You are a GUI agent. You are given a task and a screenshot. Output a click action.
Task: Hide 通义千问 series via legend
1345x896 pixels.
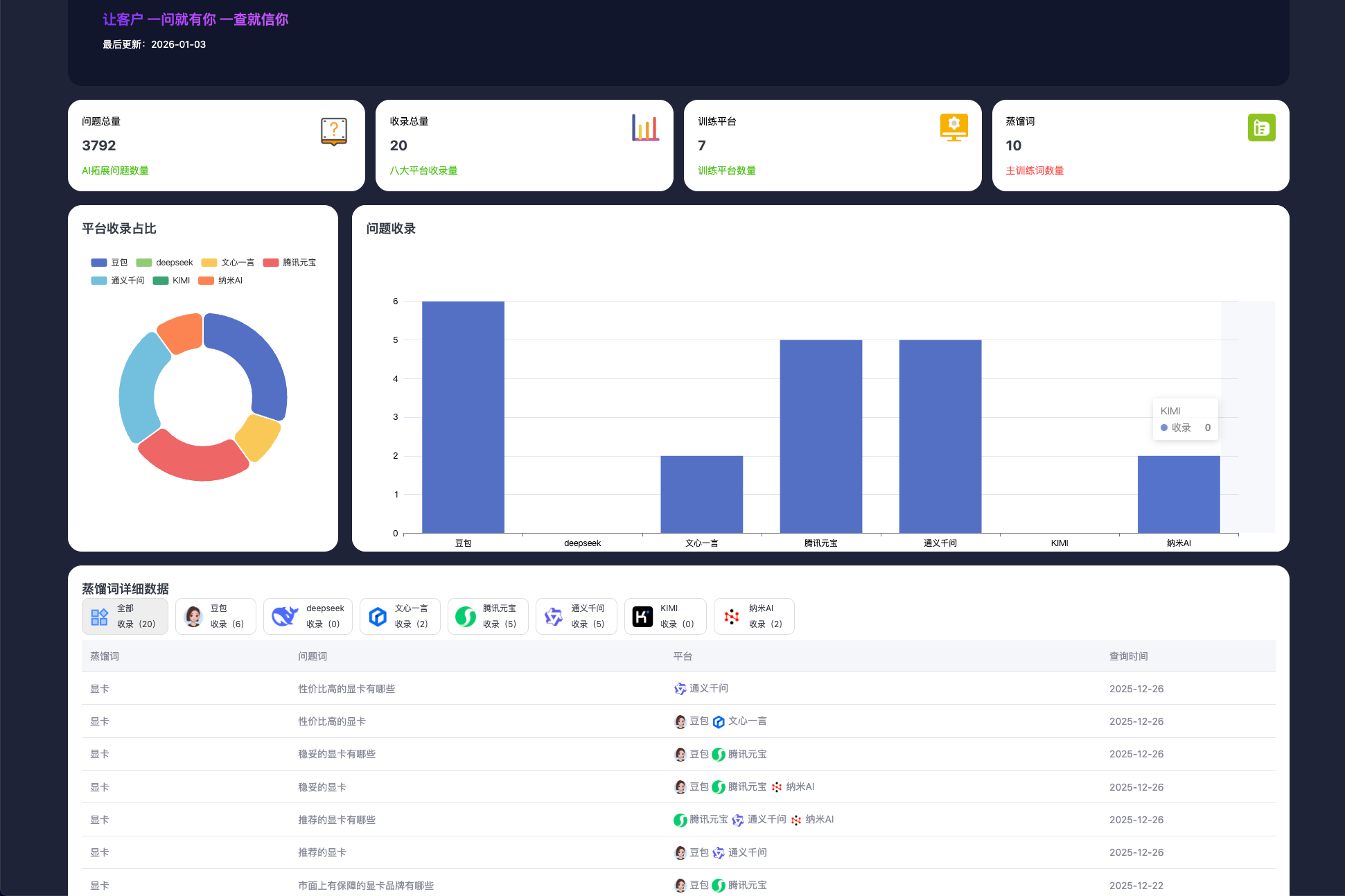pyautogui.click(x=118, y=281)
